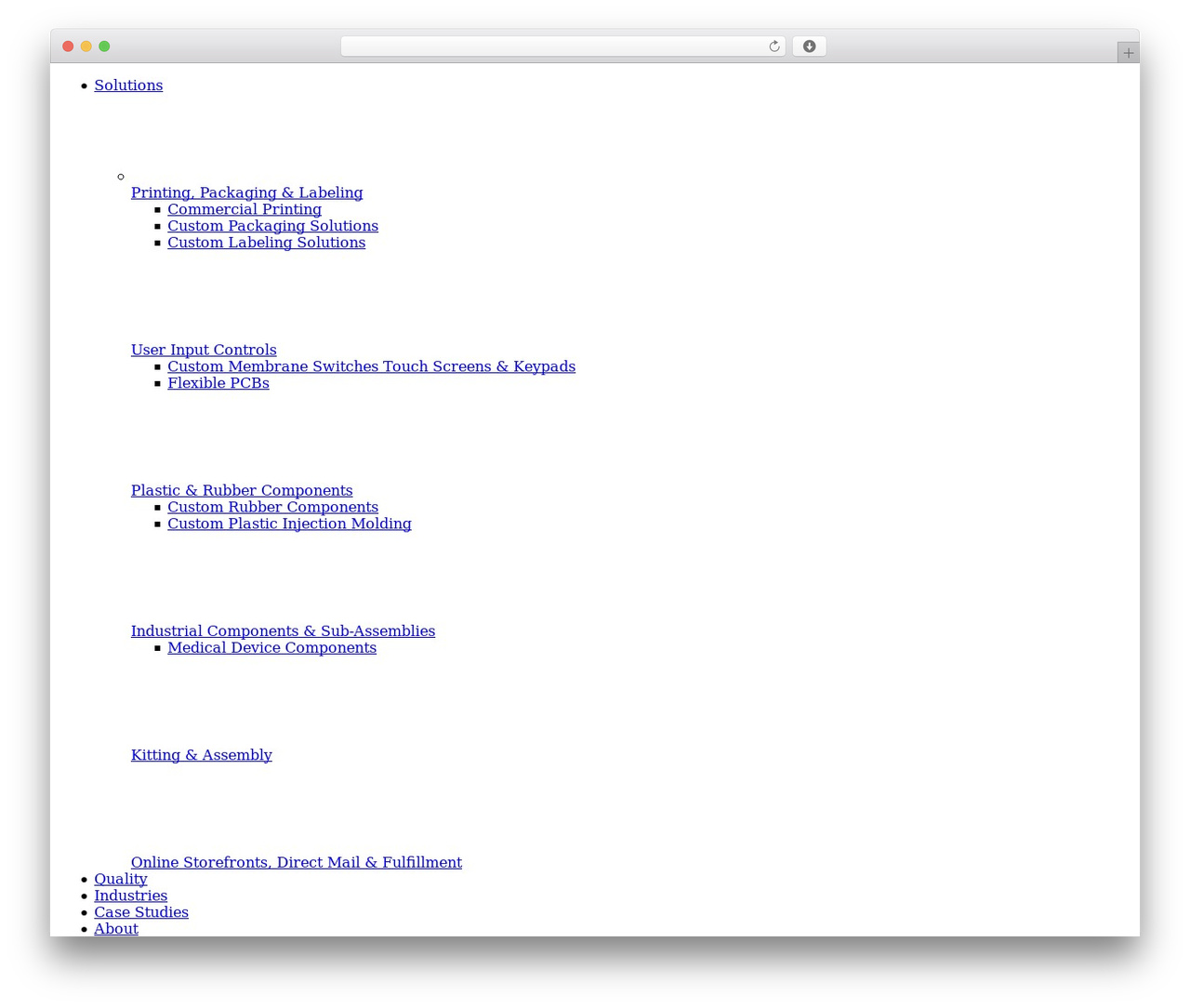This screenshot has height=1008, width=1190.
Task: Open Medical Device Components
Action: click(x=271, y=648)
